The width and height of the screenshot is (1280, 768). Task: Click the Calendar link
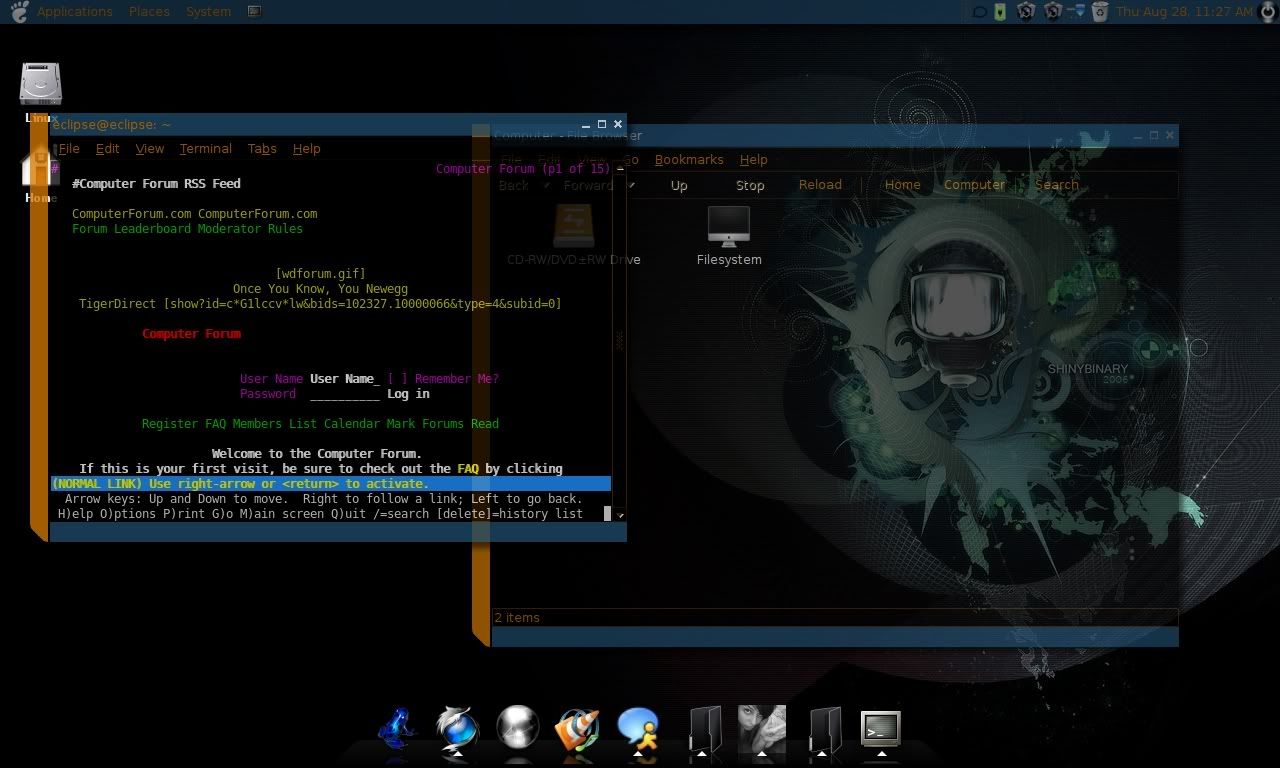point(352,424)
